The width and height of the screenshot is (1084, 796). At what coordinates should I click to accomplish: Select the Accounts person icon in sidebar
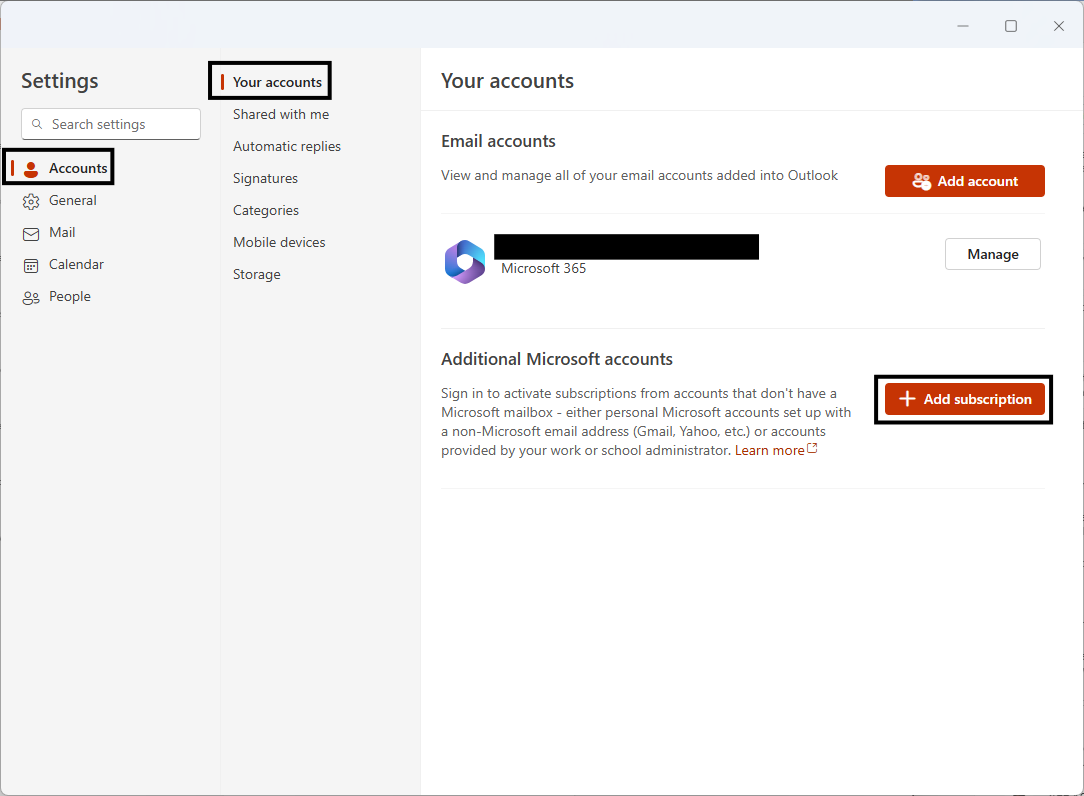(x=30, y=167)
